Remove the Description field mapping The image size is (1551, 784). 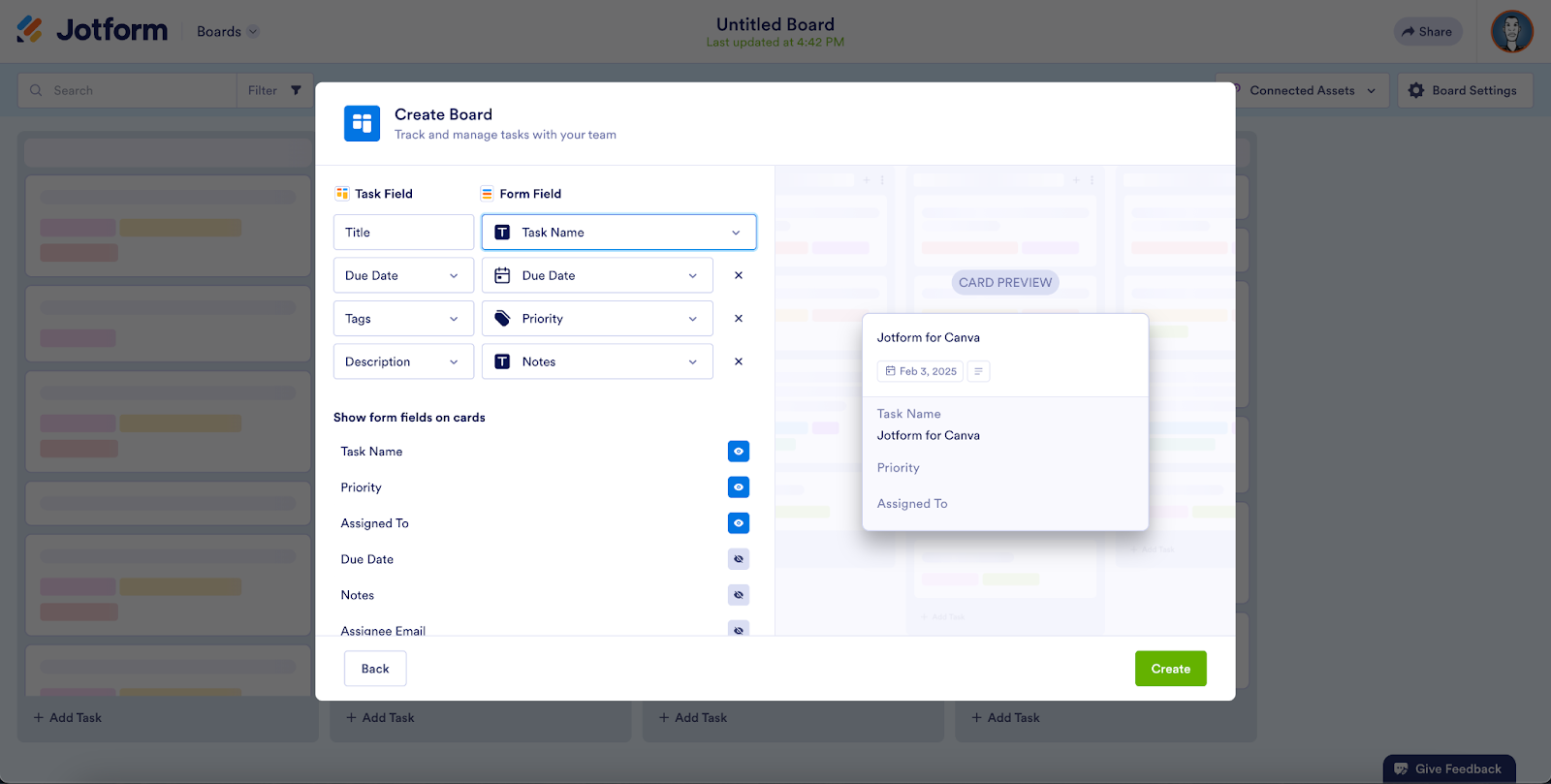click(x=739, y=361)
